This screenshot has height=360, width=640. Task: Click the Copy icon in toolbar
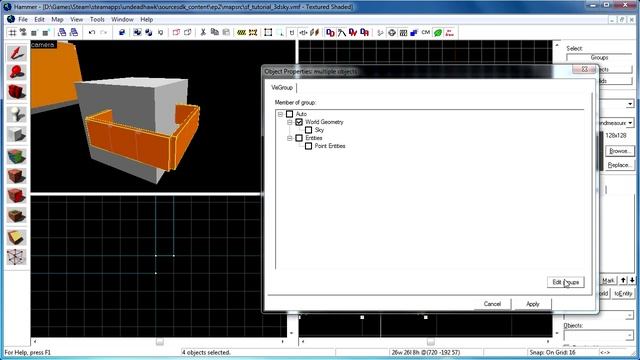(x=214, y=33)
